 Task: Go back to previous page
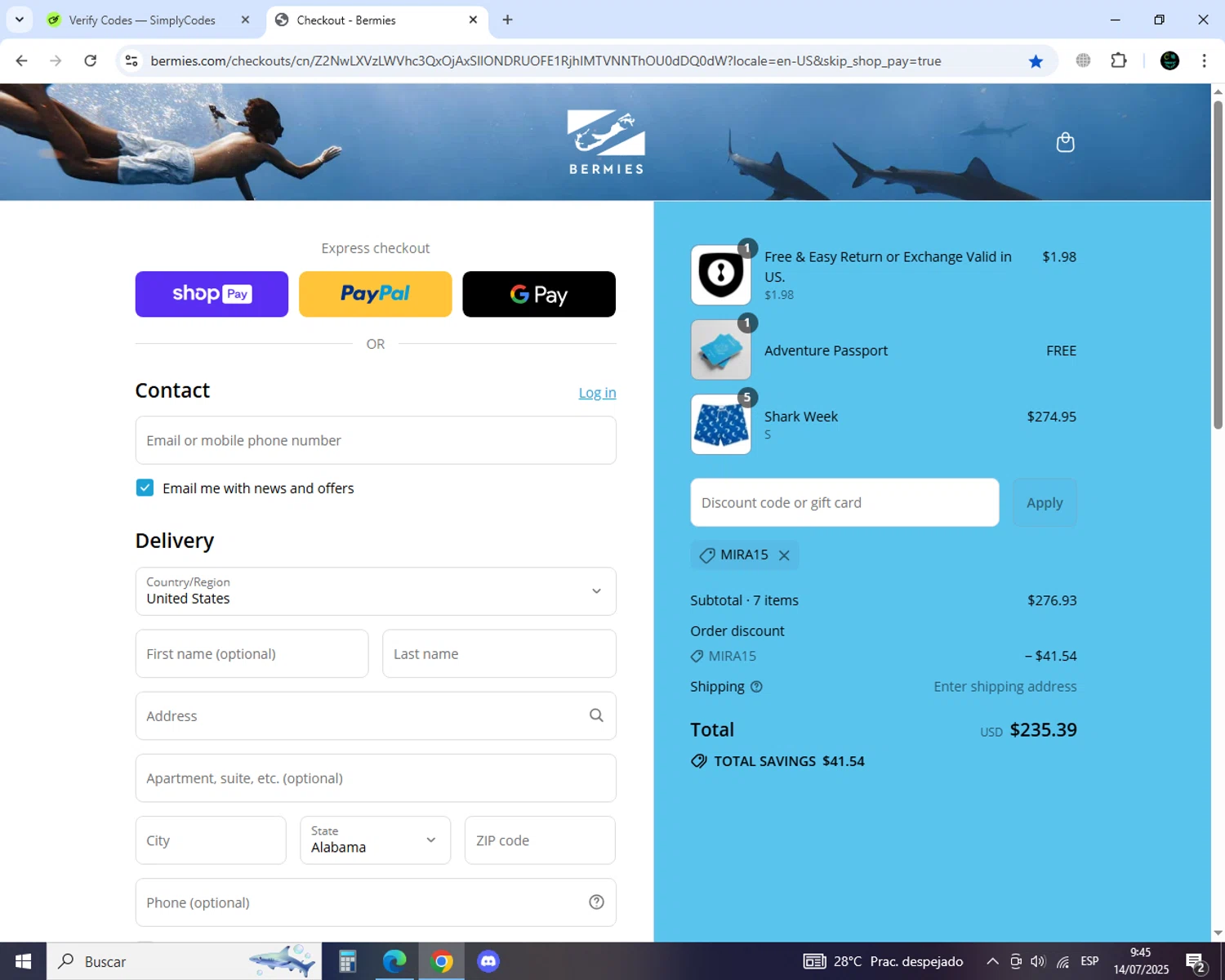point(22,60)
